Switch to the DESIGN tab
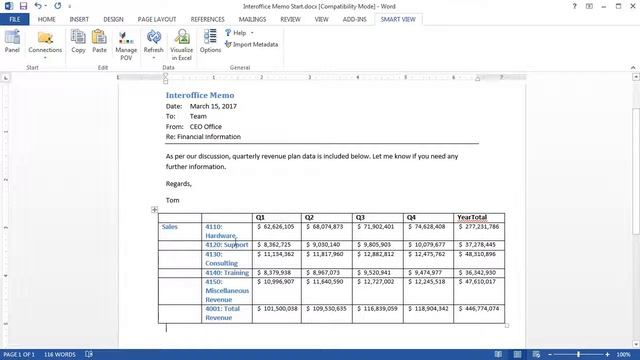This screenshot has width=640, height=360. coord(113,19)
